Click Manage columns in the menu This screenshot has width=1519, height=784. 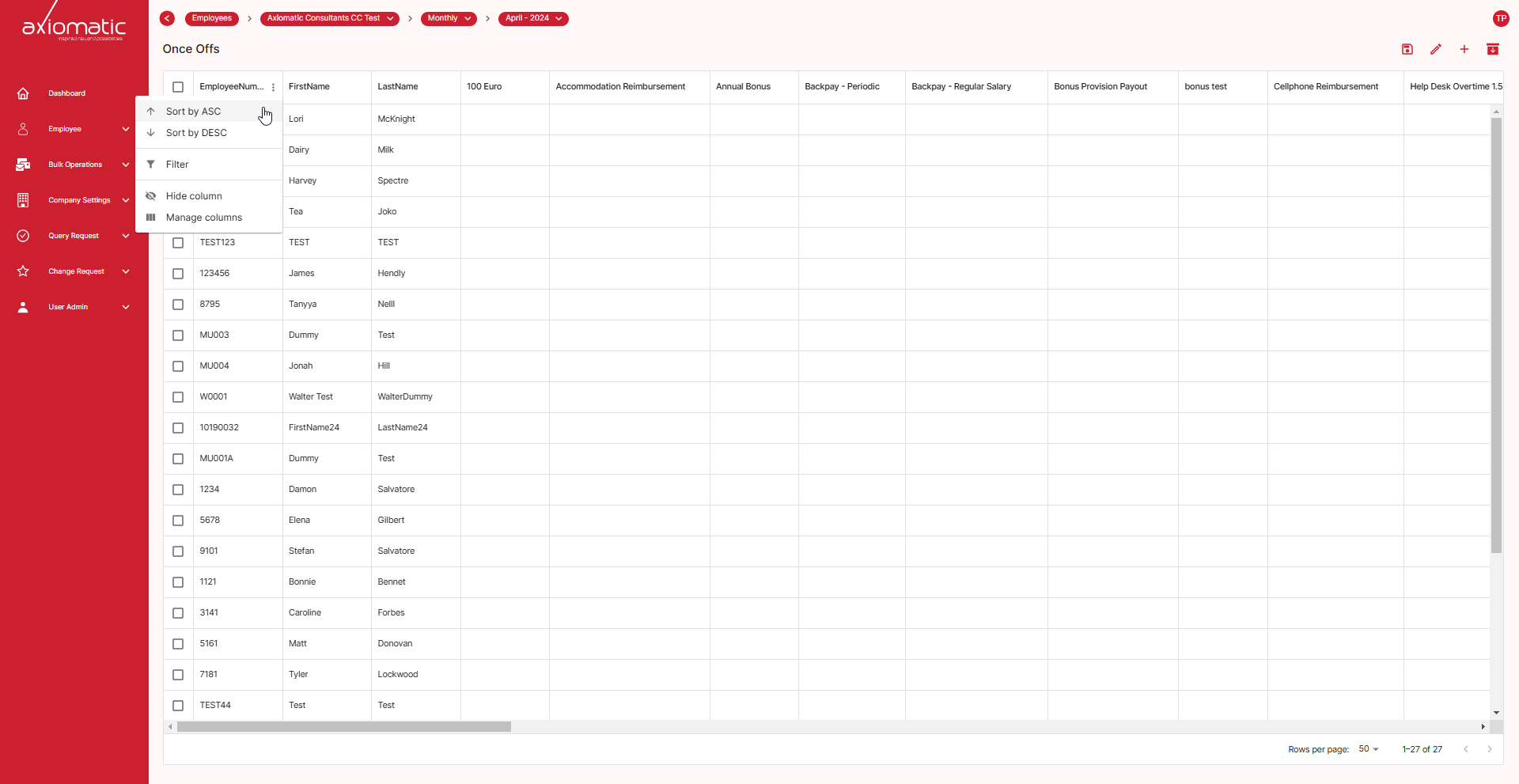pos(203,217)
